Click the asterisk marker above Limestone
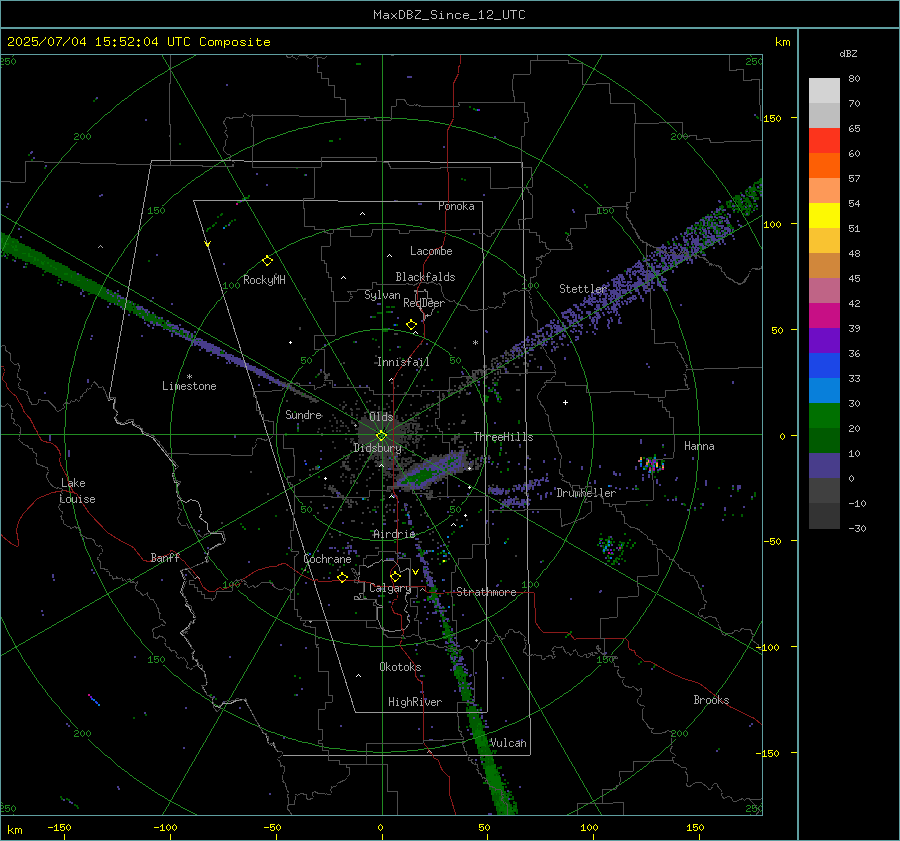The height and width of the screenshot is (841, 900). point(189,377)
